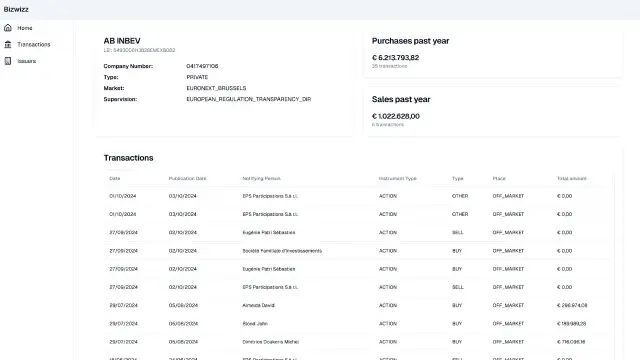
Task: Click ACTION instrument in Blood John row
Action: pyautogui.click(x=388, y=324)
